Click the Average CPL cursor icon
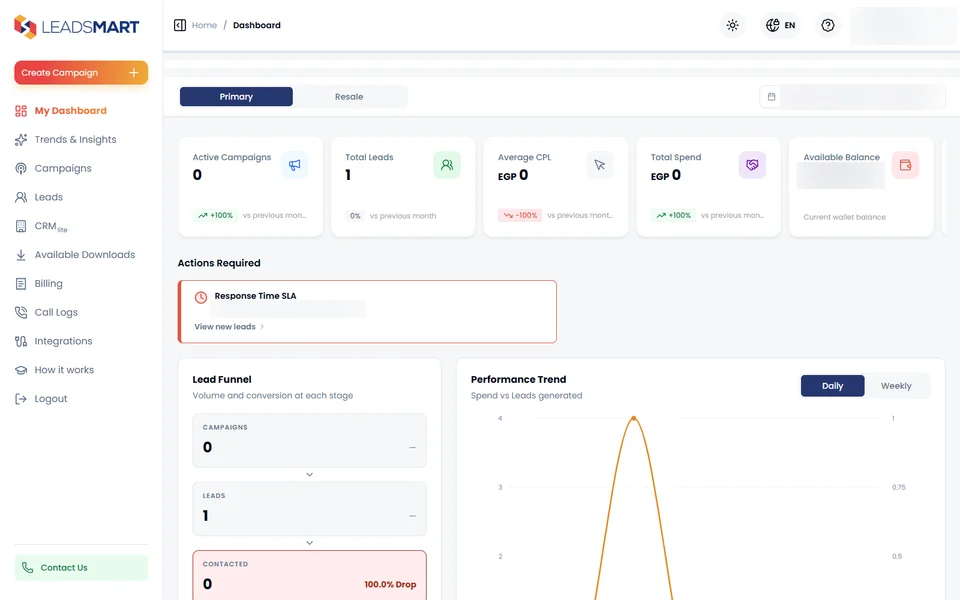This screenshot has height=600, width=960. (x=599, y=165)
